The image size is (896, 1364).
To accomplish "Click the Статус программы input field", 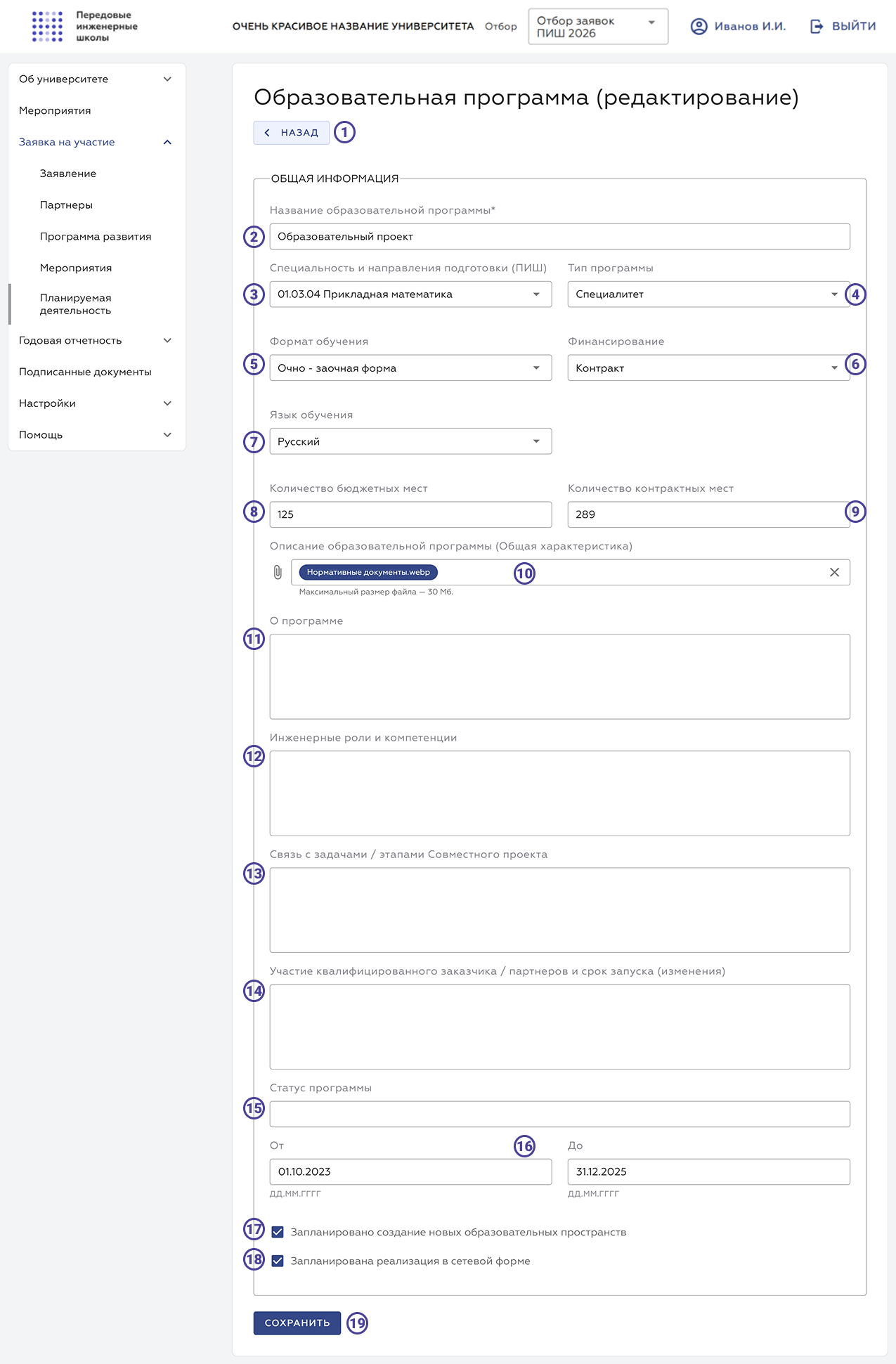I will (559, 1114).
